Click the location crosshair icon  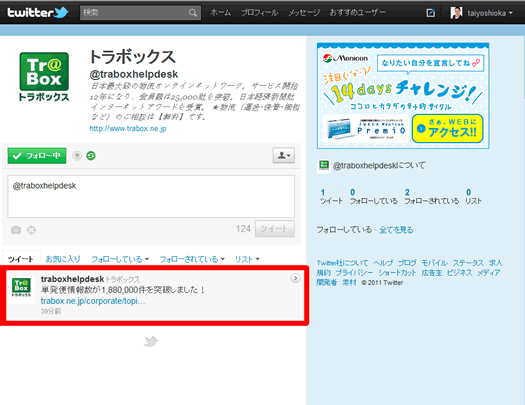tap(31, 230)
